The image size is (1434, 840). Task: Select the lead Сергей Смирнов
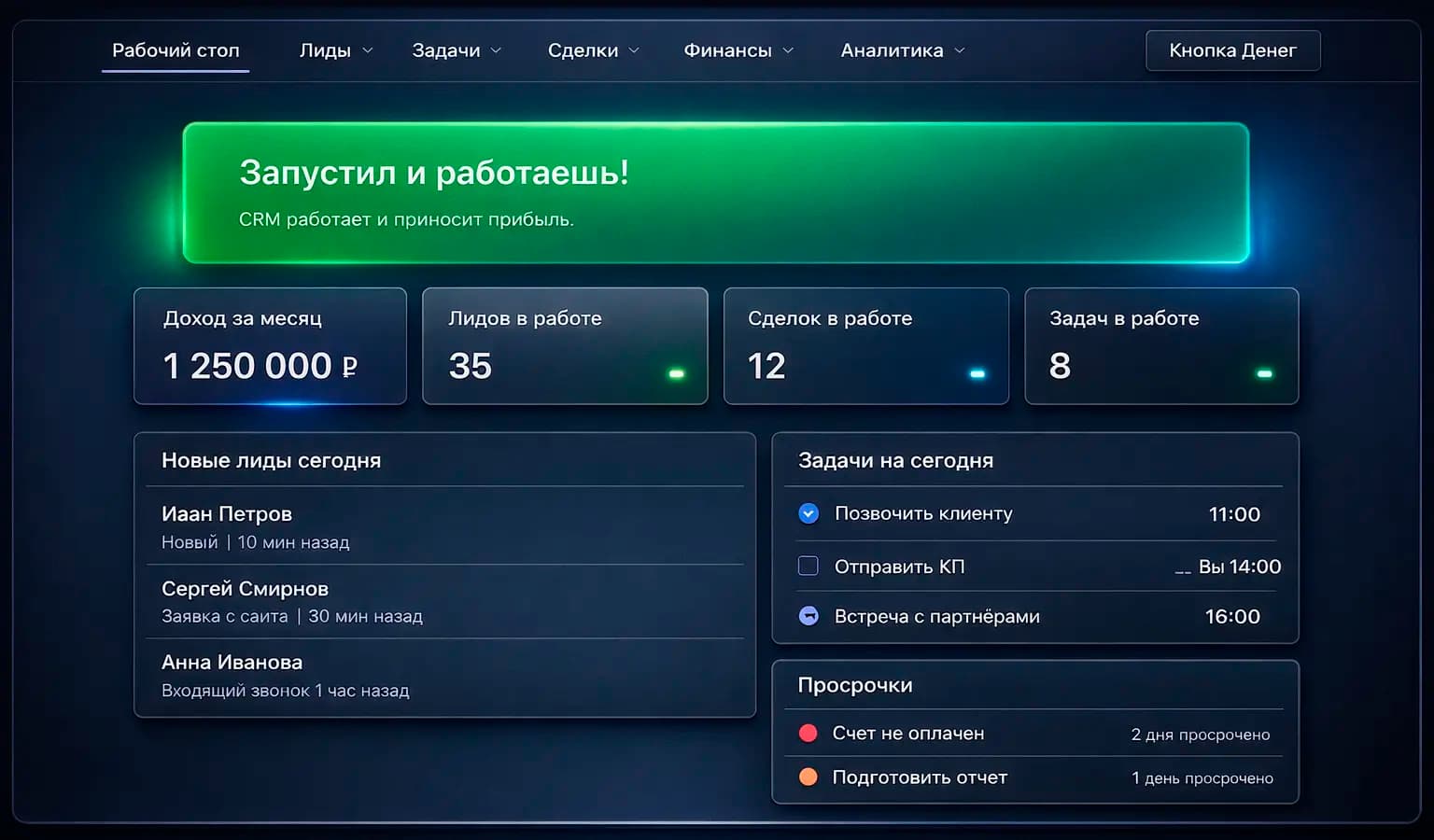245,588
